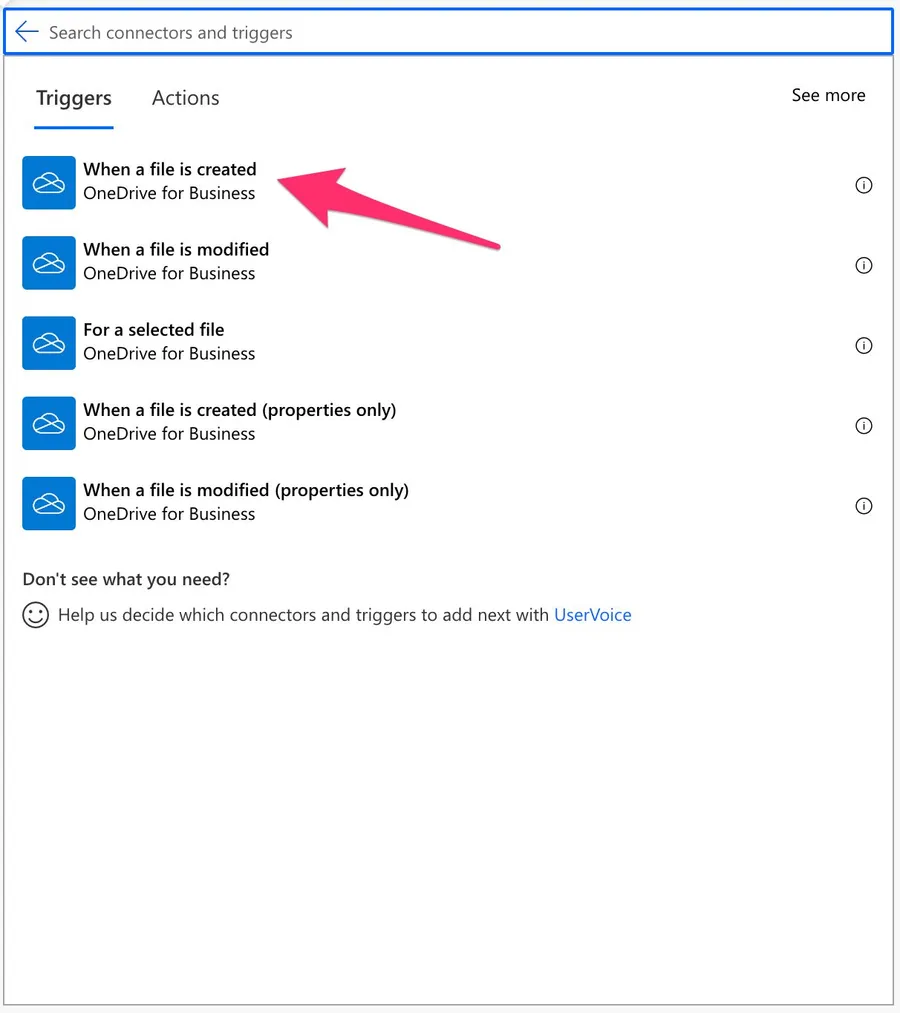
Task: Choose the 'For a selected file' trigger text
Action: (x=154, y=329)
